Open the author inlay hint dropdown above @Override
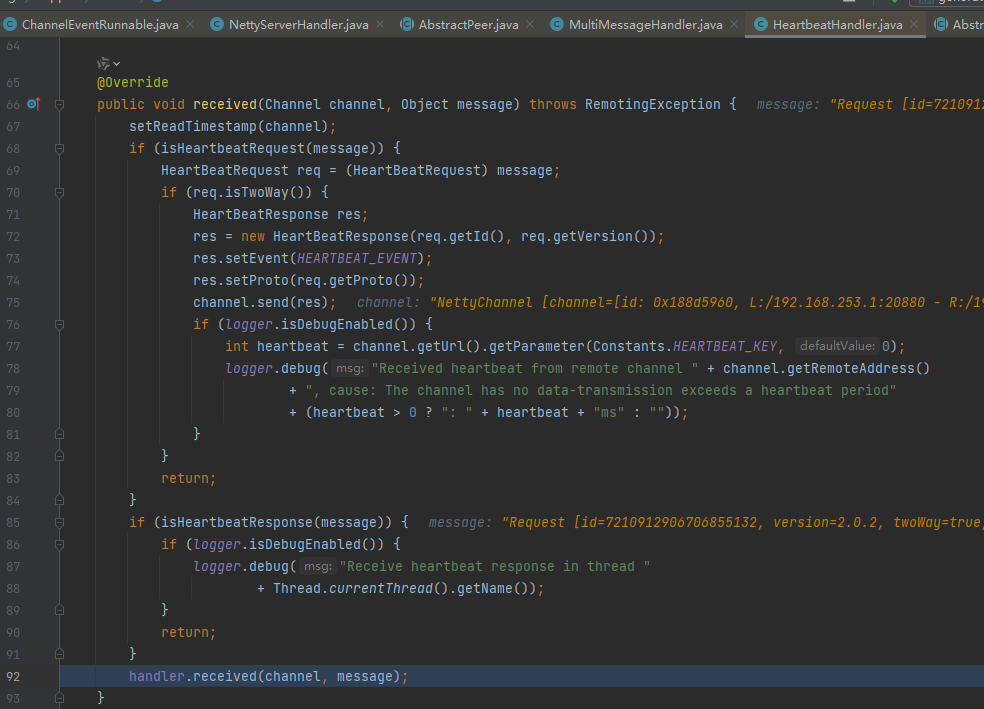This screenshot has height=709, width=984. (x=109, y=63)
